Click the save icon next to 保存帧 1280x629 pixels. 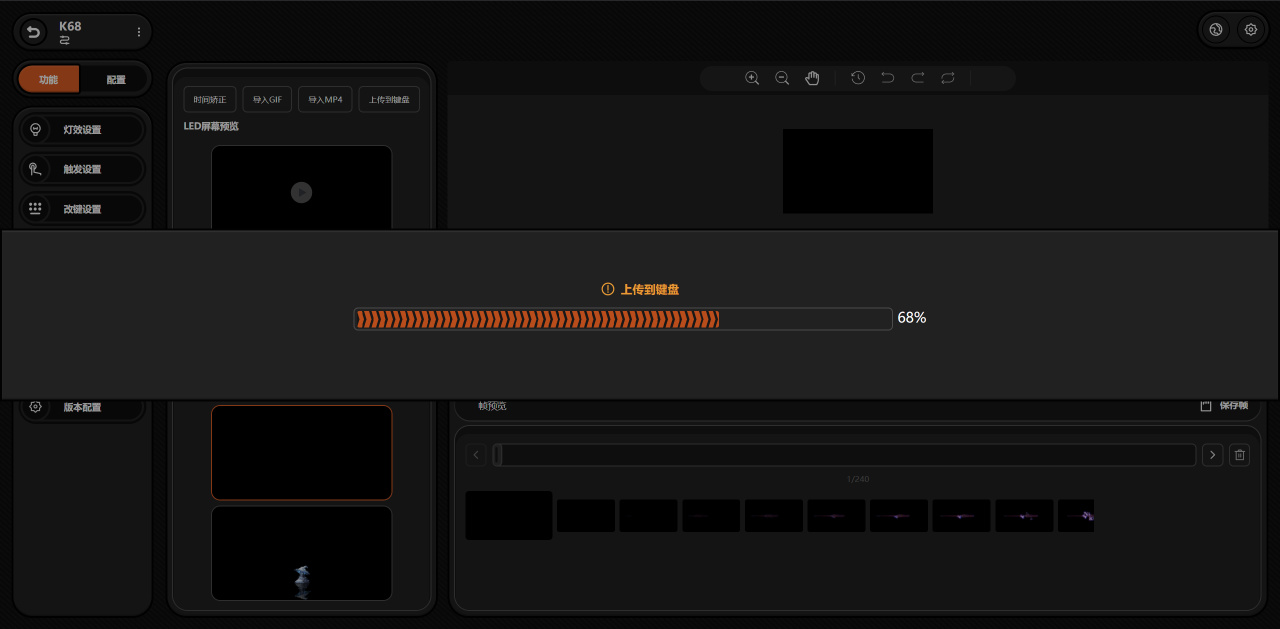click(x=1206, y=406)
